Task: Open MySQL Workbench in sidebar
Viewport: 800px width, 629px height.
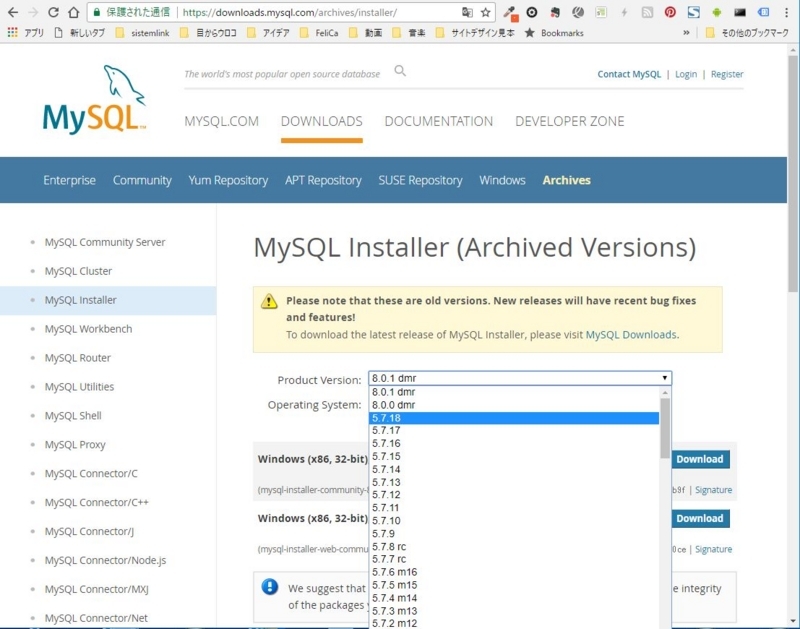Action: point(88,329)
